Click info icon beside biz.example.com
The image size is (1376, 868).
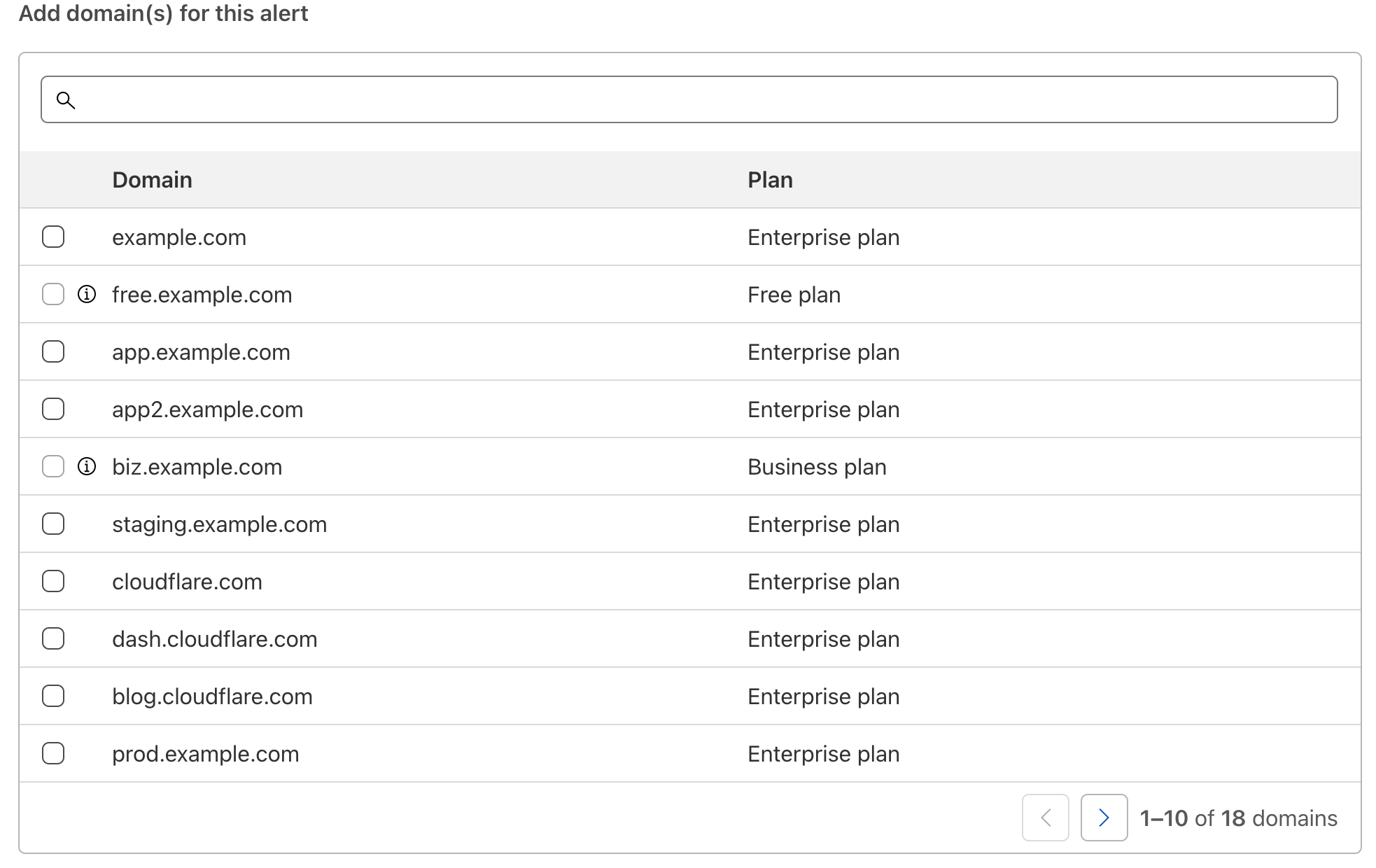point(87,466)
